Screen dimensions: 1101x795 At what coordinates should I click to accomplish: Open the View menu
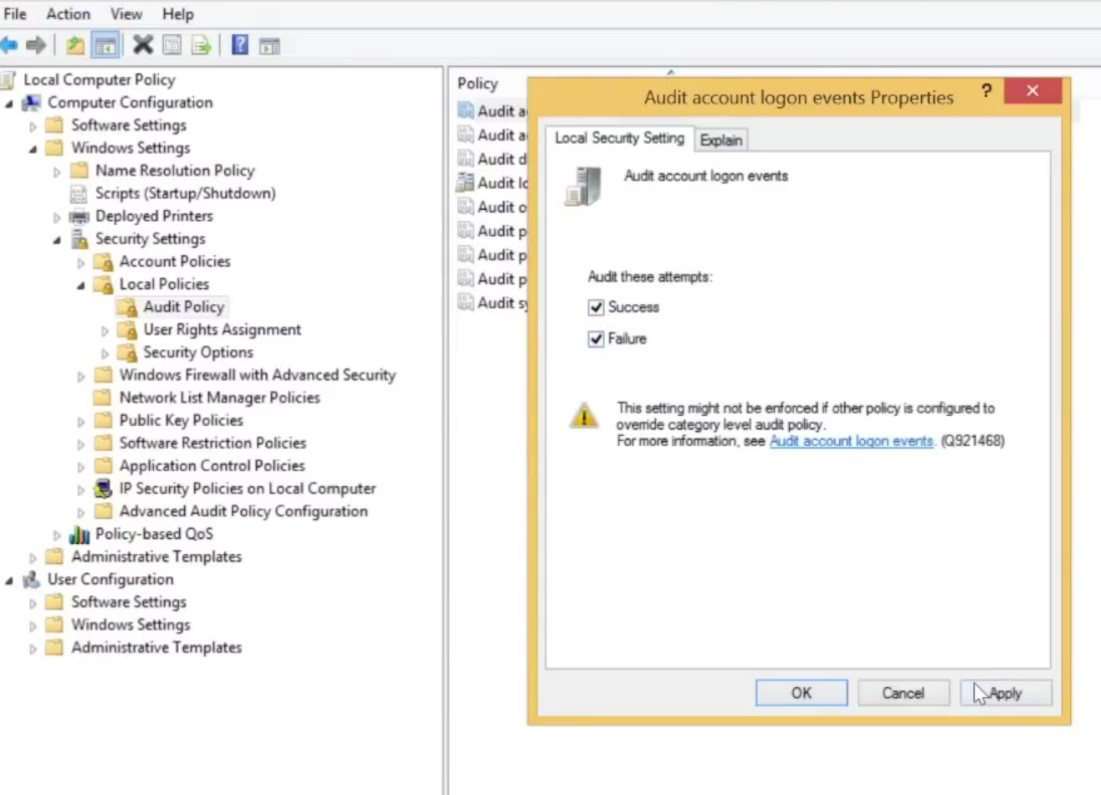126,13
